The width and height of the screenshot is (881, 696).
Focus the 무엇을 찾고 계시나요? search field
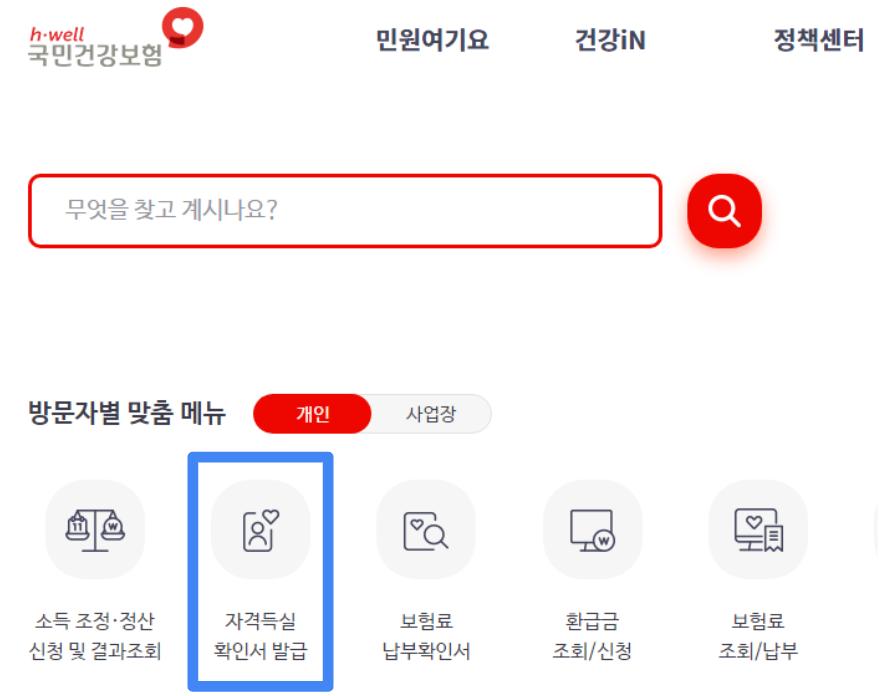click(x=345, y=211)
